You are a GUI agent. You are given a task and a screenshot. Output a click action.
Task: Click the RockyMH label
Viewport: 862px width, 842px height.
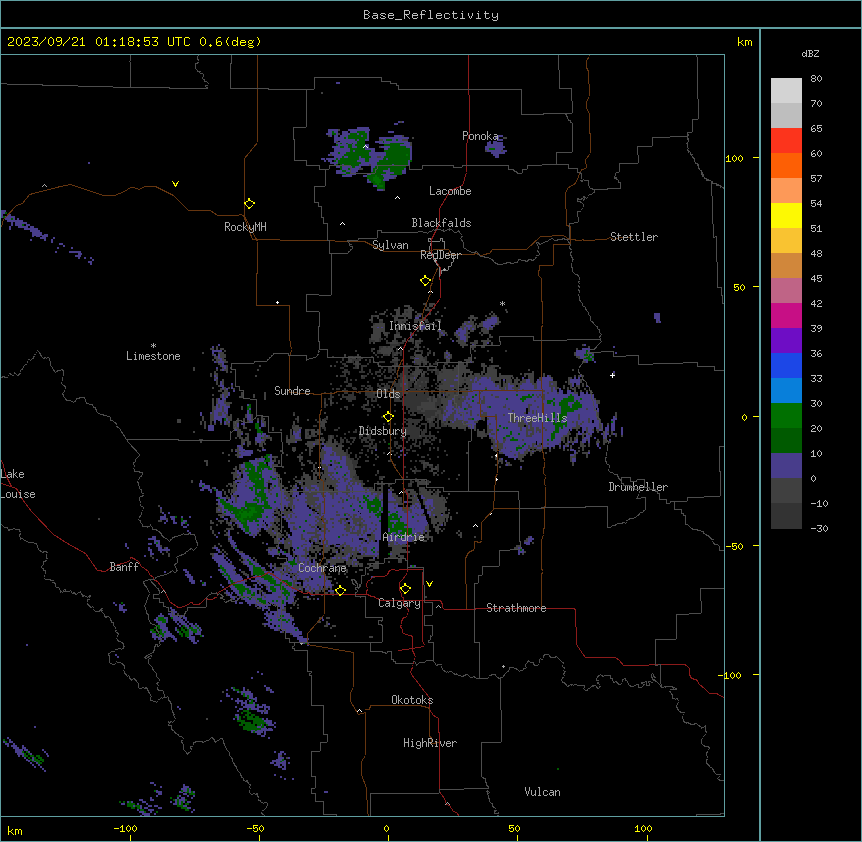click(245, 227)
